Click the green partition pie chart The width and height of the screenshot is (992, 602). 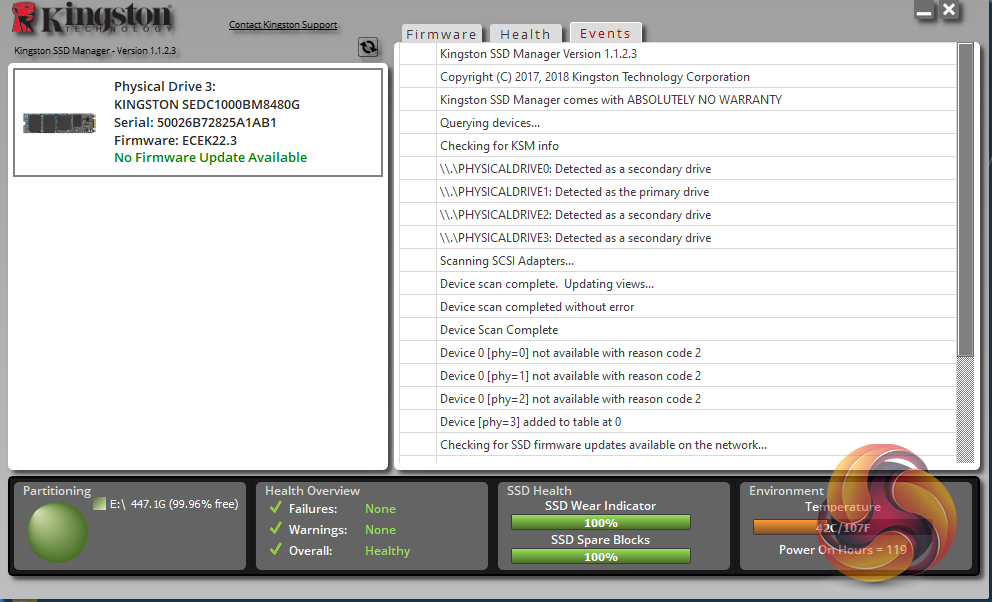coord(58,532)
